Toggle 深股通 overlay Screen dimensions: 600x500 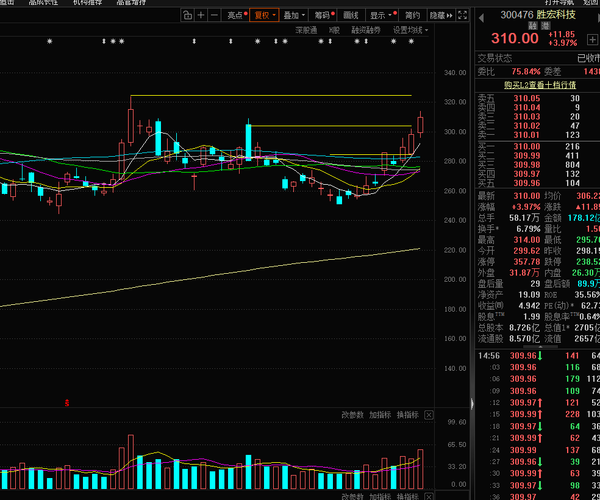point(306,30)
